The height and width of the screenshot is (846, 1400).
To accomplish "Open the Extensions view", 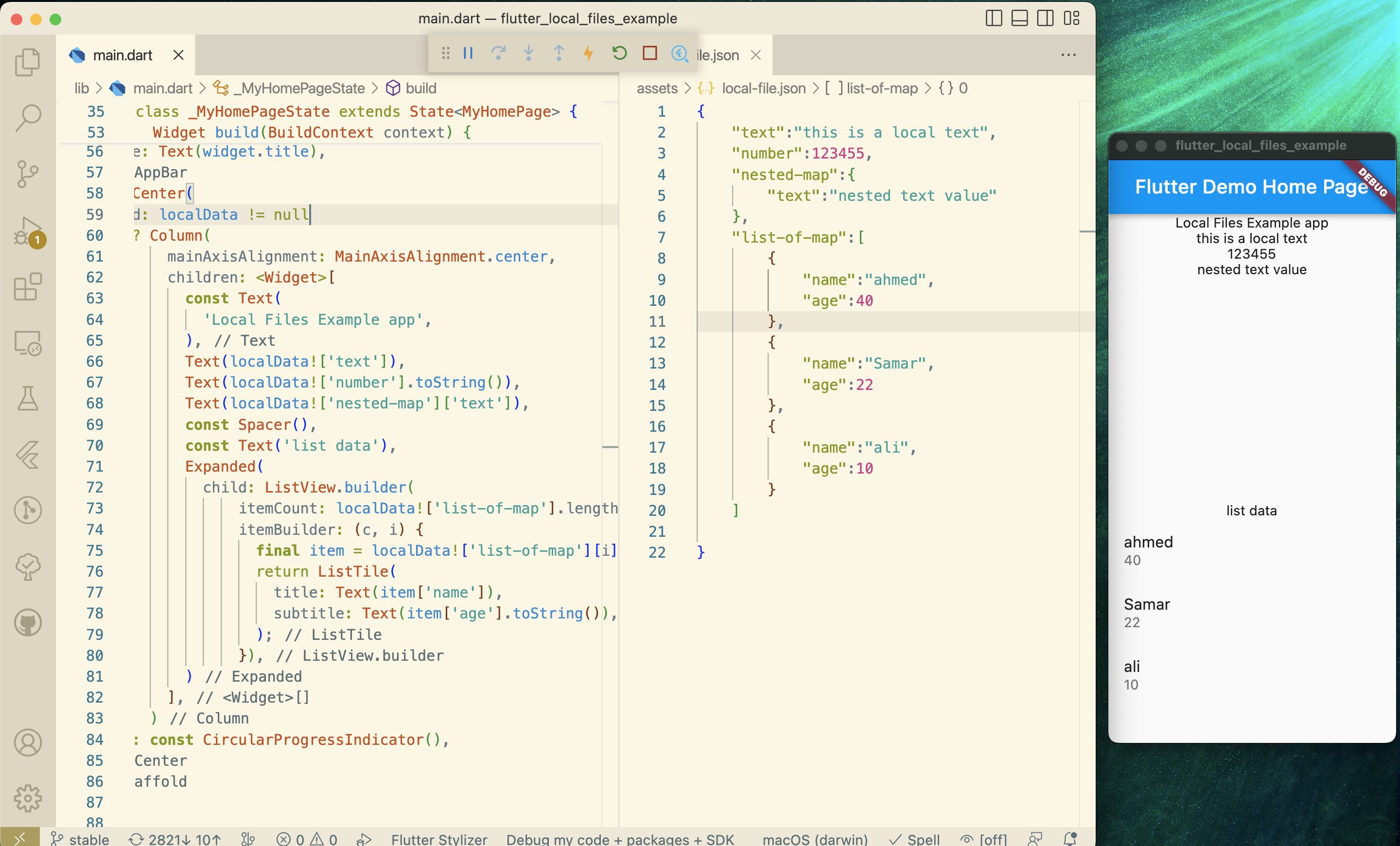I will point(27,287).
